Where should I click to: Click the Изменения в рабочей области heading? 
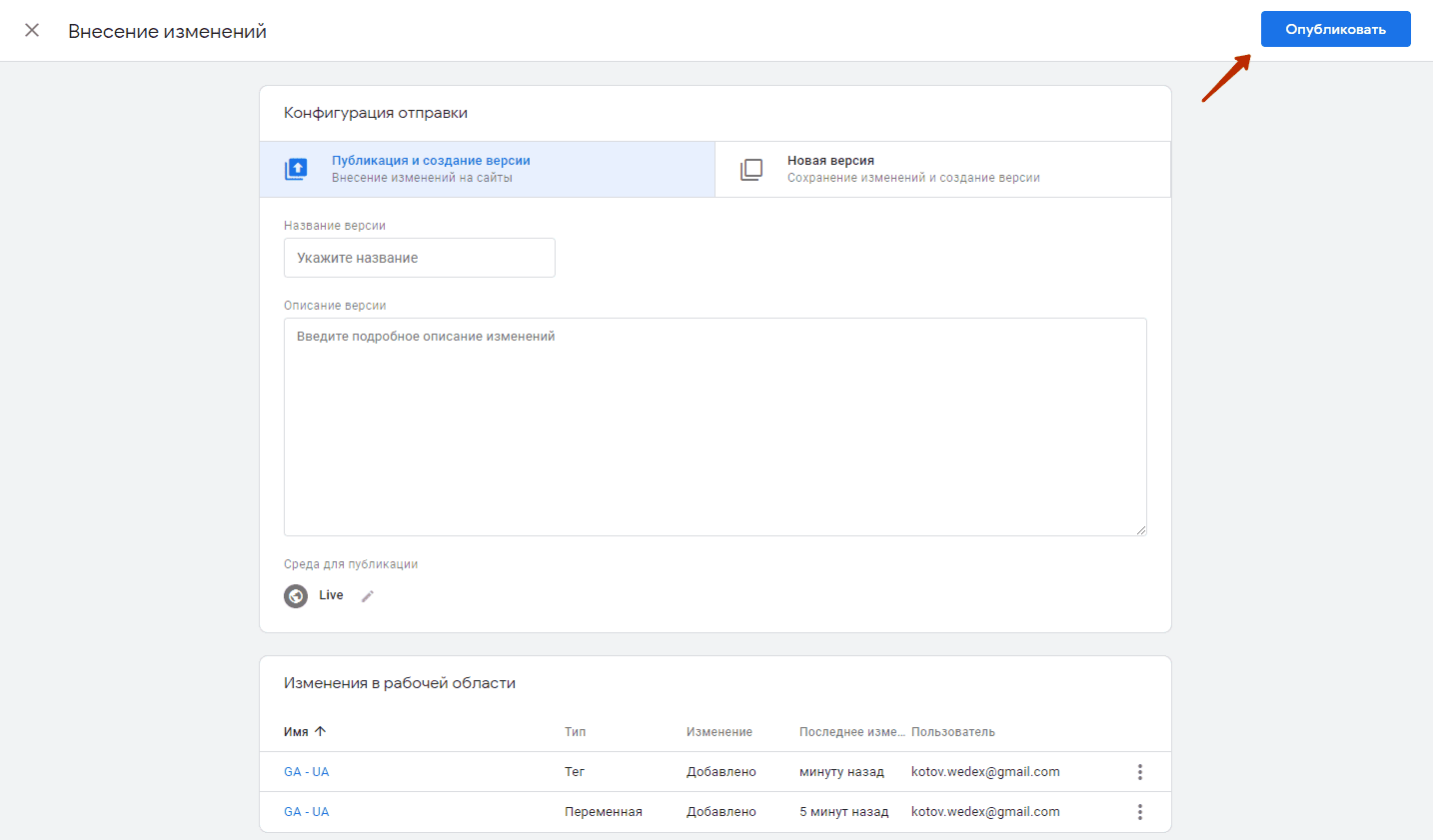[x=400, y=683]
